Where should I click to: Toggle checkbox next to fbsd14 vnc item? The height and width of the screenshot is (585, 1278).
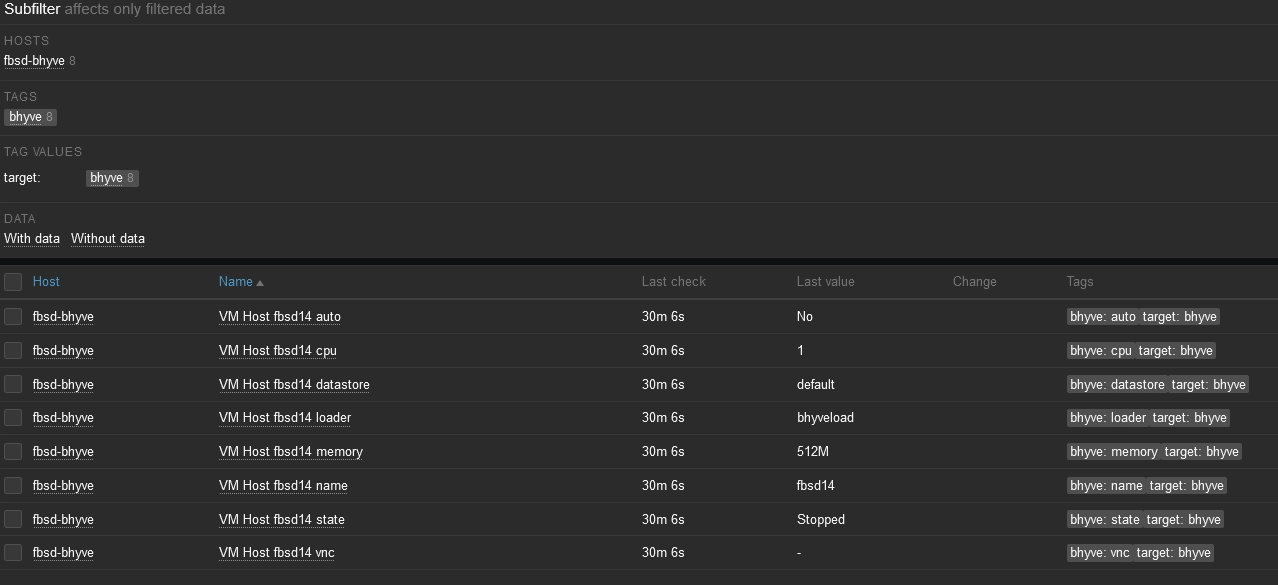tap(13, 552)
